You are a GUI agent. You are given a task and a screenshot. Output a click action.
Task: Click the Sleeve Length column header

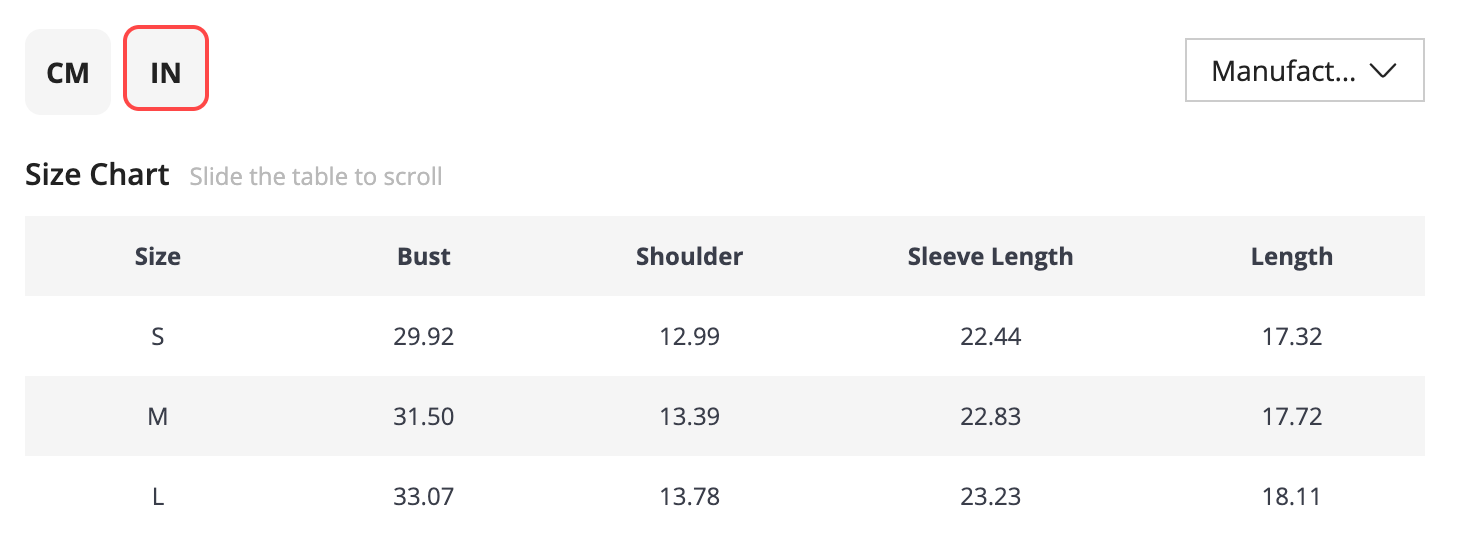(991, 257)
